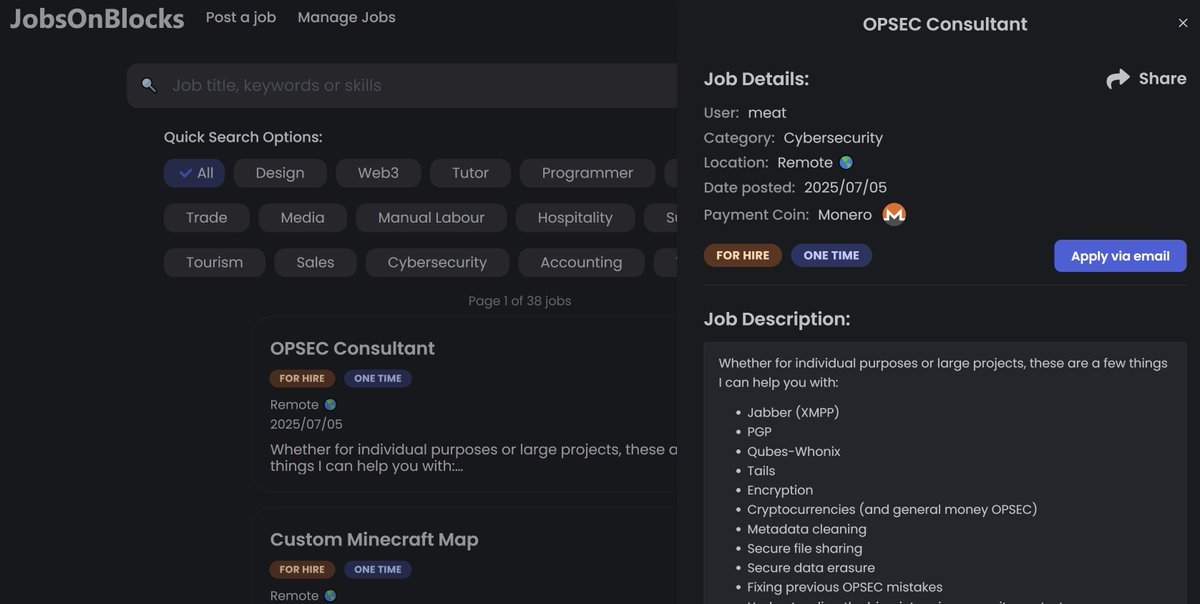Click the user name 'meat'
Image resolution: width=1200 pixels, height=604 pixels.
(767, 113)
